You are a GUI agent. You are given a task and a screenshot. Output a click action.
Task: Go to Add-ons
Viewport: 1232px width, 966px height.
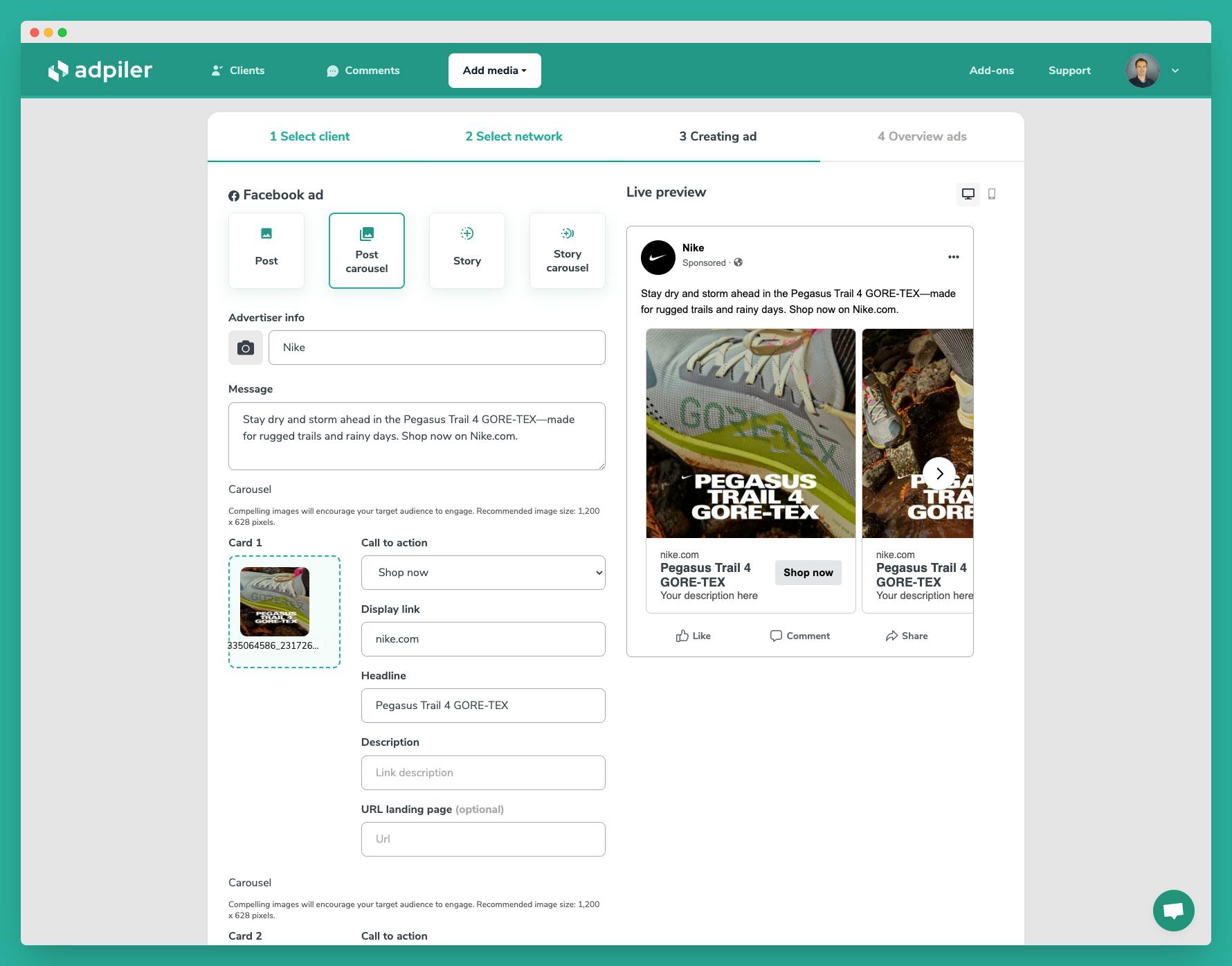pos(991,71)
